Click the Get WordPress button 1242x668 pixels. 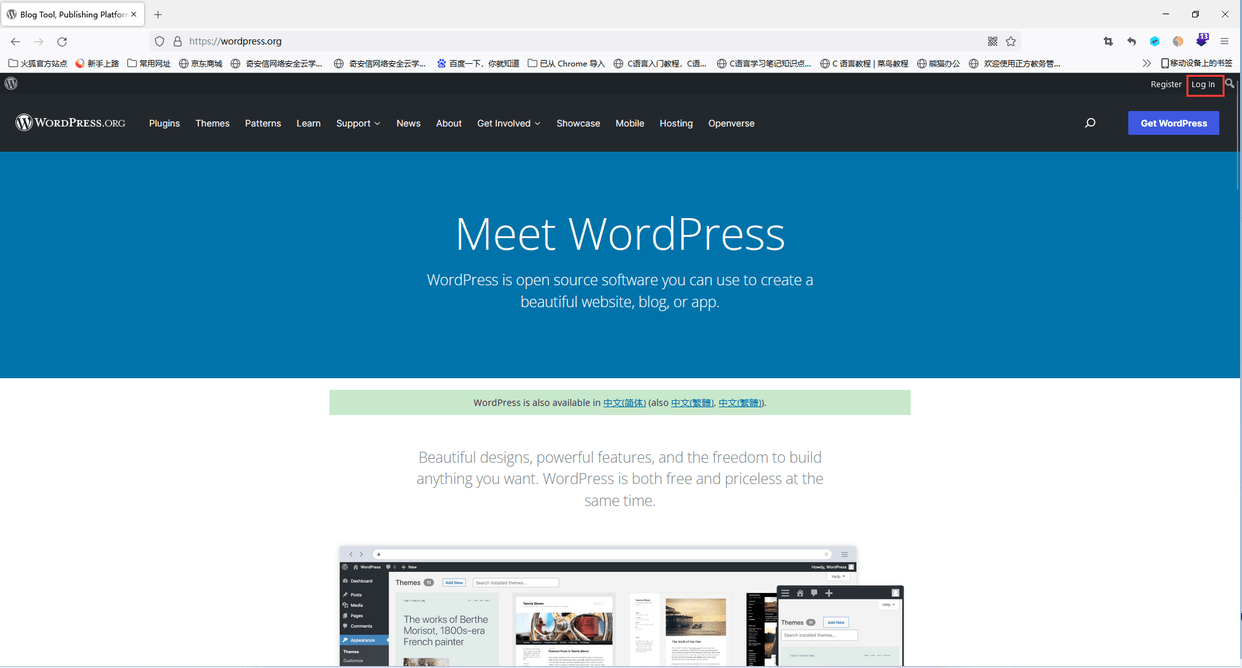pos(1173,123)
